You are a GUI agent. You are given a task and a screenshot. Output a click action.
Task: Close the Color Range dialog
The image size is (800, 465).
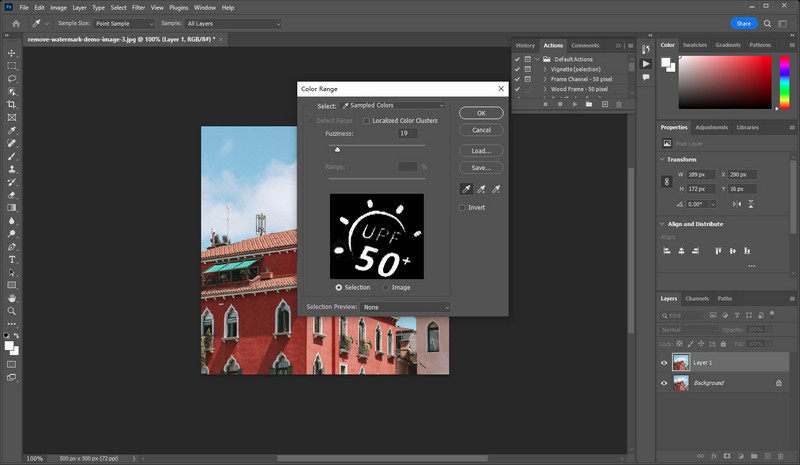pyautogui.click(x=501, y=89)
